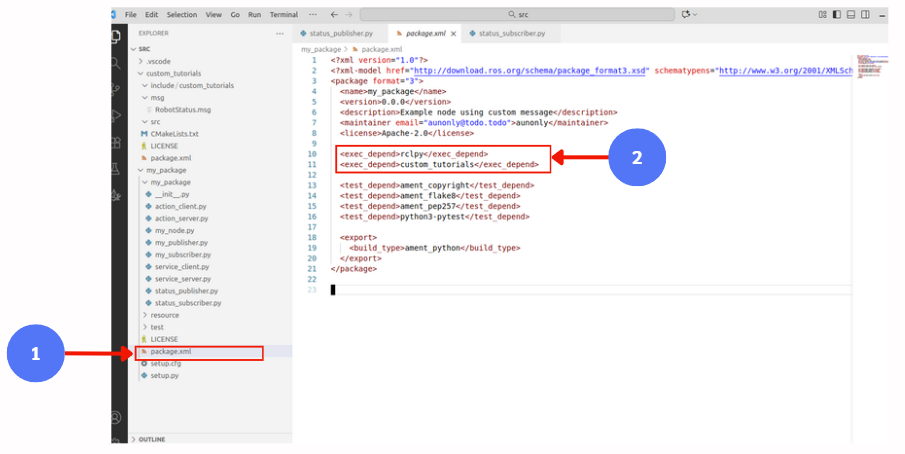905x454 pixels.
Task: Open the Testing flask icon view
Action: point(118,167)
